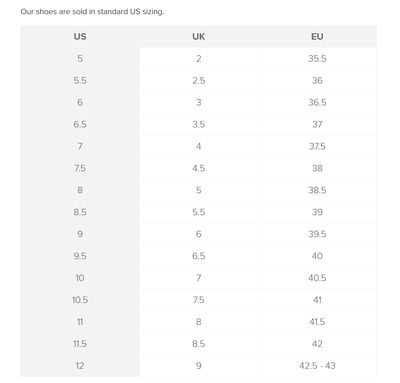Image resolution: width=400 pixels, height=383 pixels.
Task: Select UK size 4.5 cell
Action: point(199,168)
